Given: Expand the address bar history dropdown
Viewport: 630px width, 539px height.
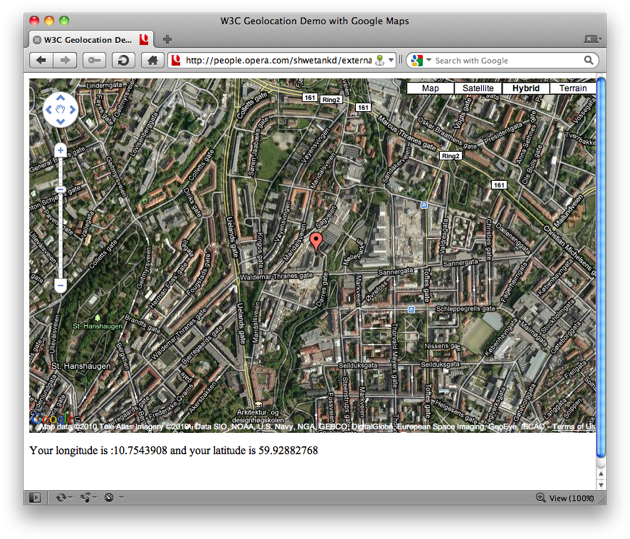Looking at the screenshot, I should coord(391,61).
